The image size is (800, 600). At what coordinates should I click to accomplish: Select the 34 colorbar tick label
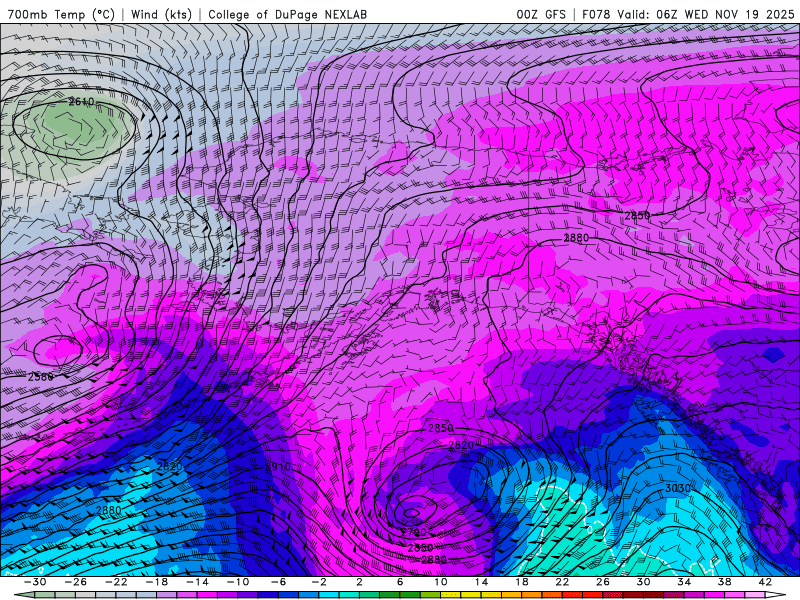[x=684, y=582]
